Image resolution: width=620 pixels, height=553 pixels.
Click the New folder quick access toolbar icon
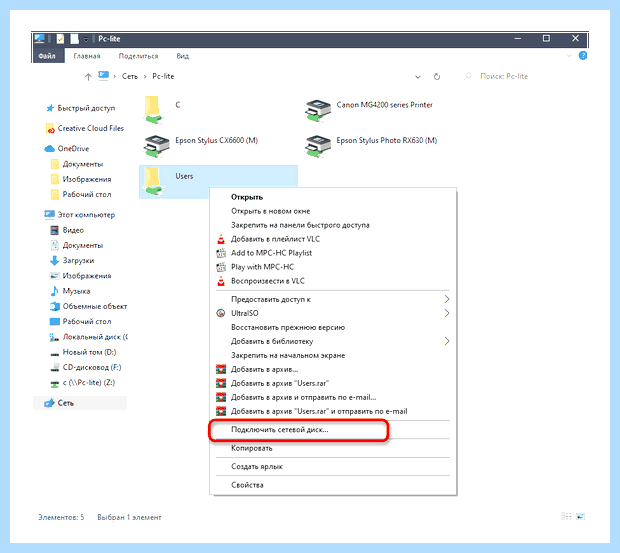[x=74, y=39]
